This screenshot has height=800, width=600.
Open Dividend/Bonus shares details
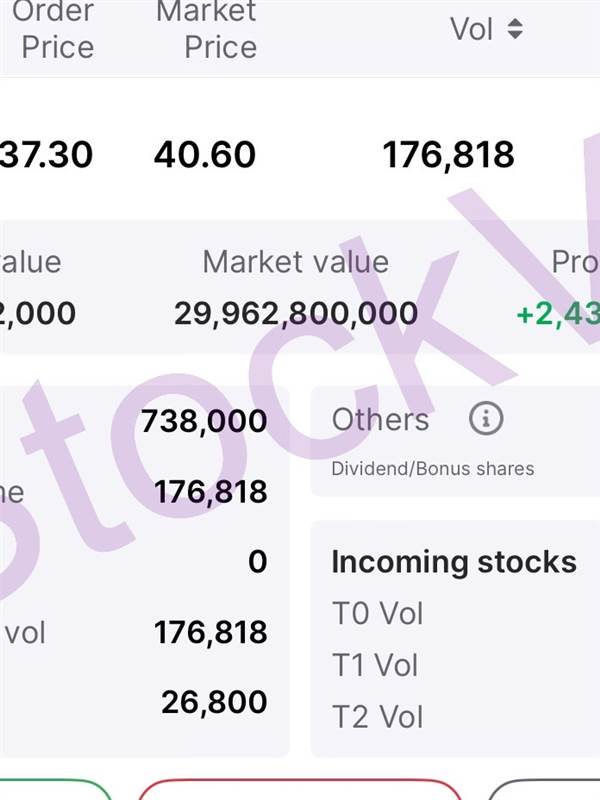[433, 468]
